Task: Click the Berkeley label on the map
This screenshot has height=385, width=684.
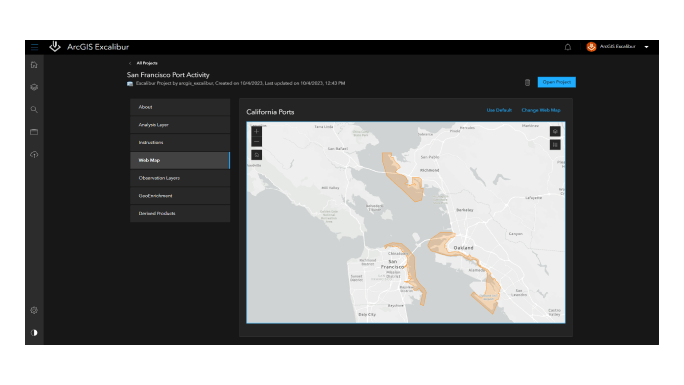Action: (465, 210)
